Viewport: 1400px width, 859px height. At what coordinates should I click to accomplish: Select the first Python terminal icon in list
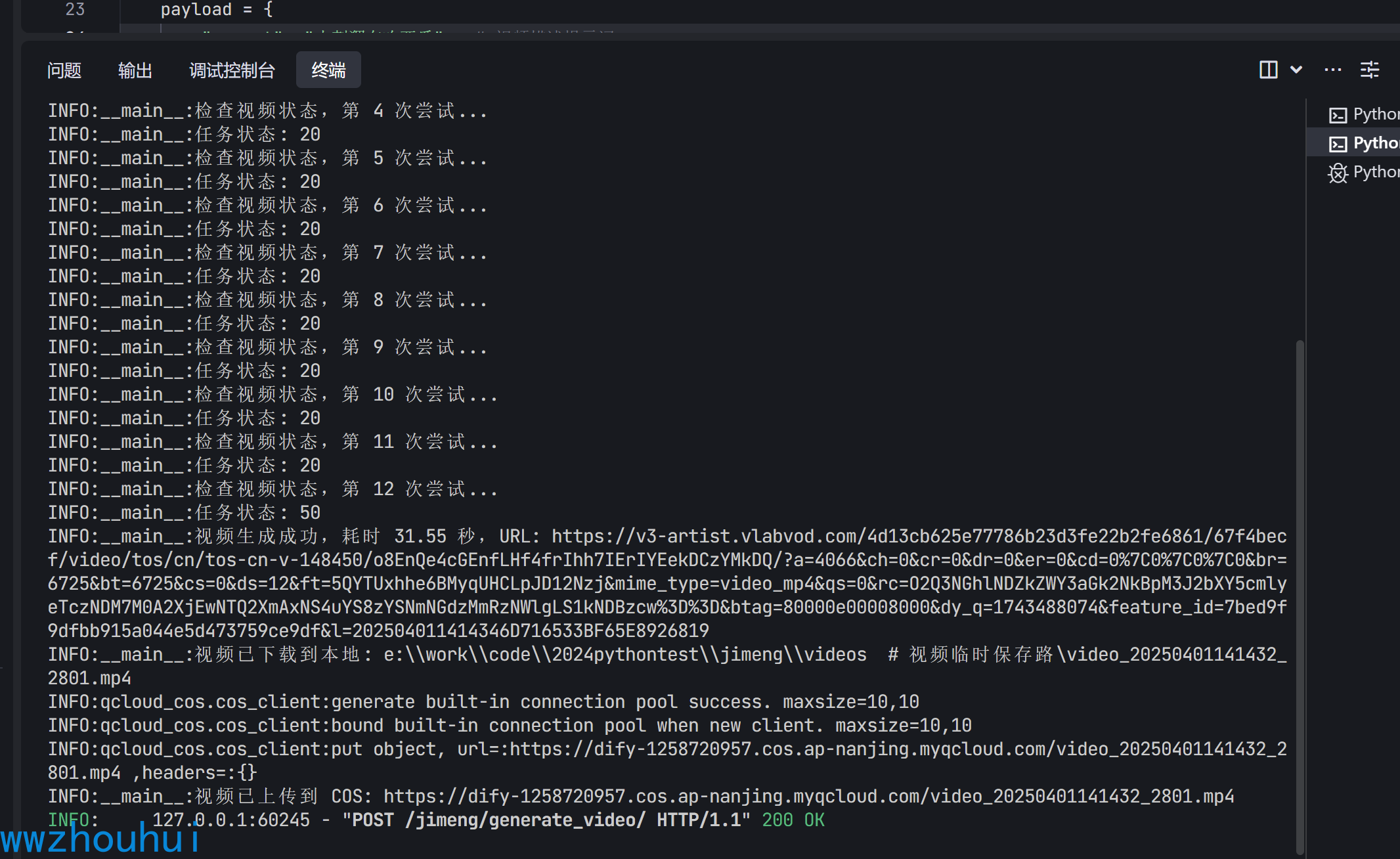tap(1338, 115)
